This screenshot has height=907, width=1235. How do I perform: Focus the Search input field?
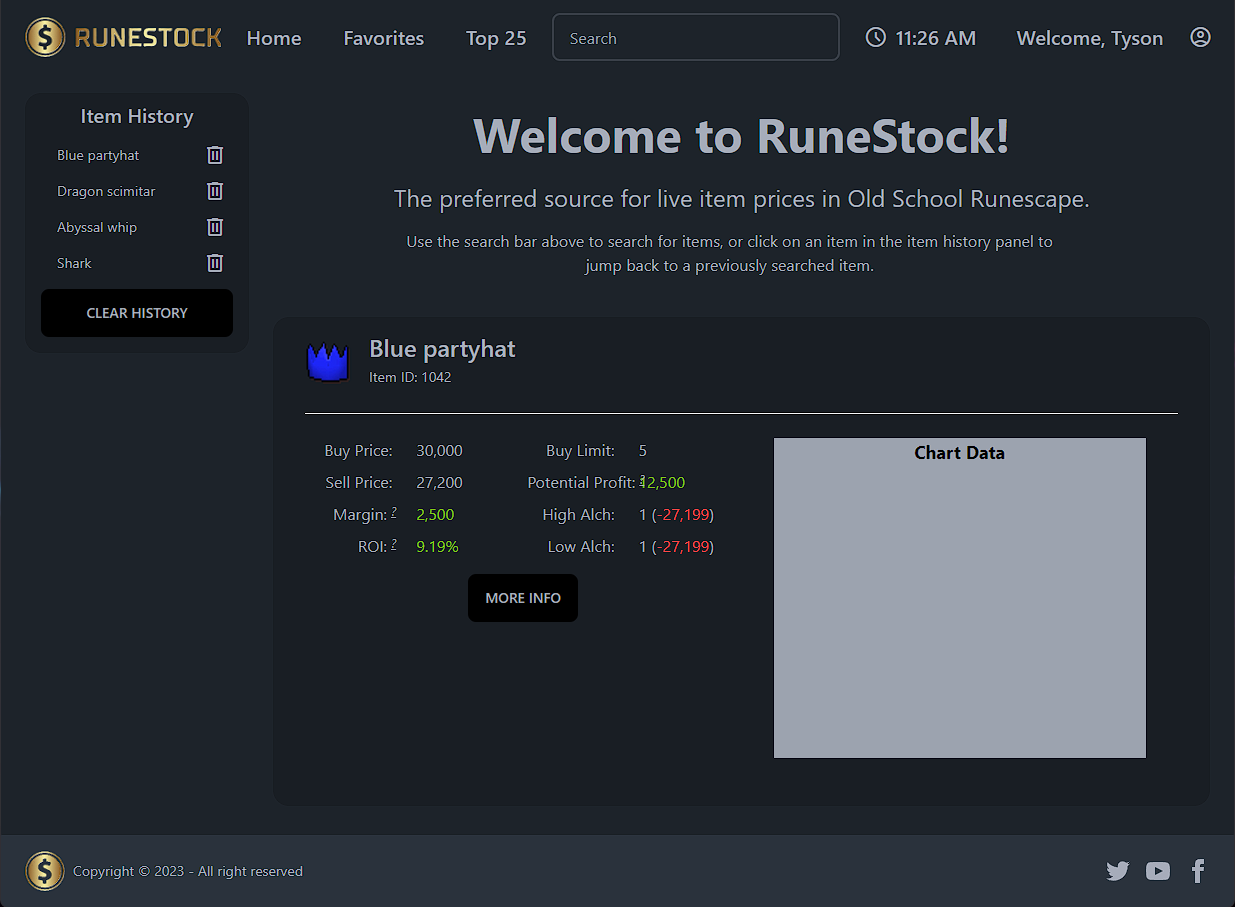(696, 37)
